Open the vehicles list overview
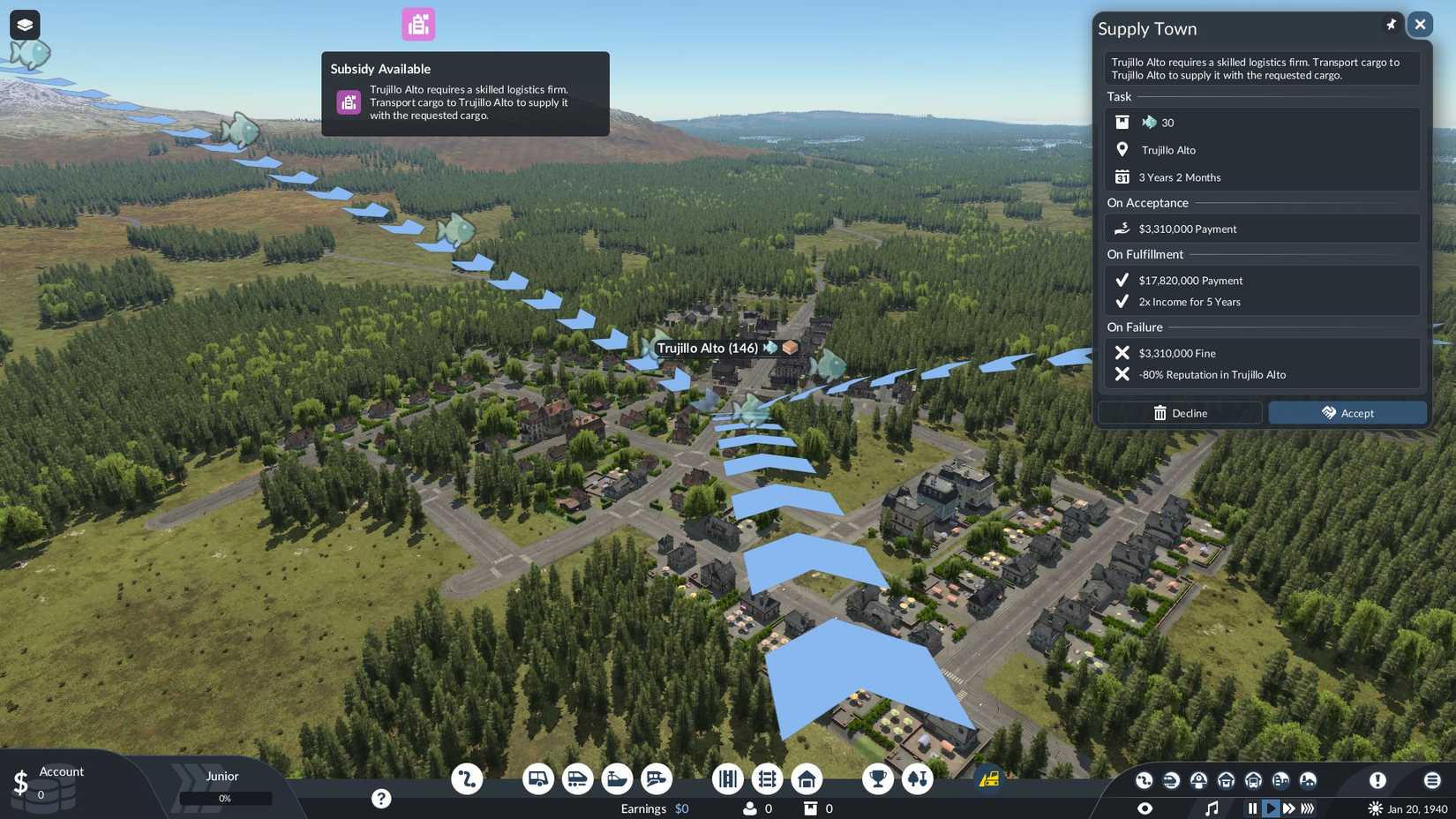 1171,780
